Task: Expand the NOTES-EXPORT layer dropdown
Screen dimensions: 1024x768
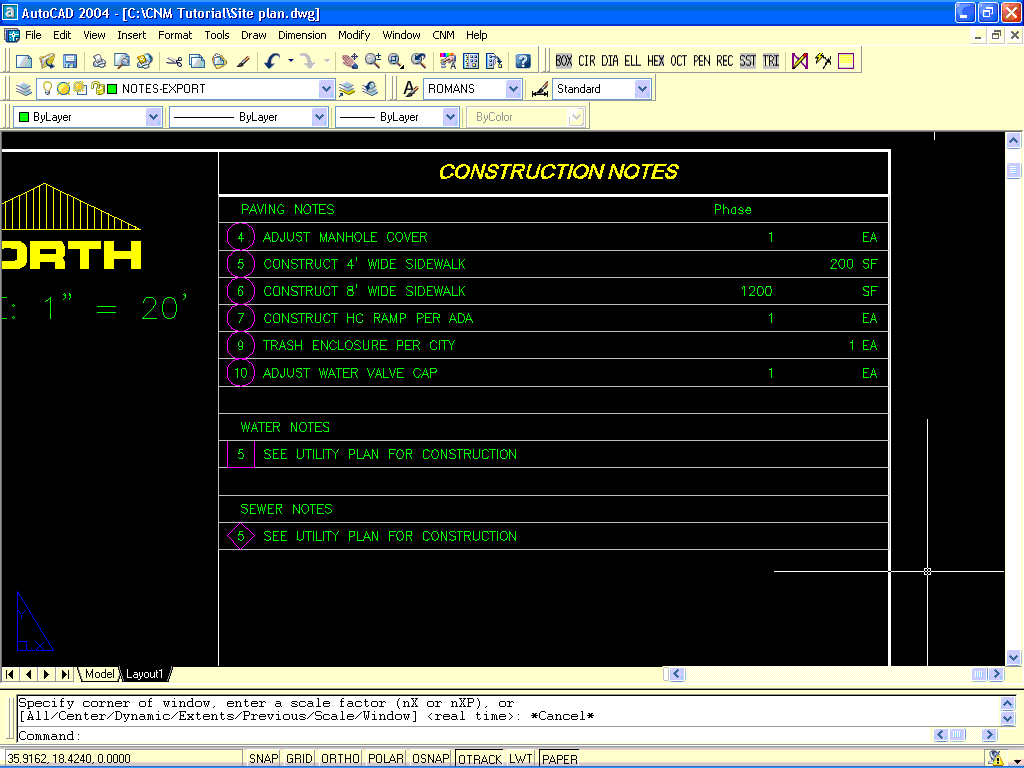Action: point(326,89)
